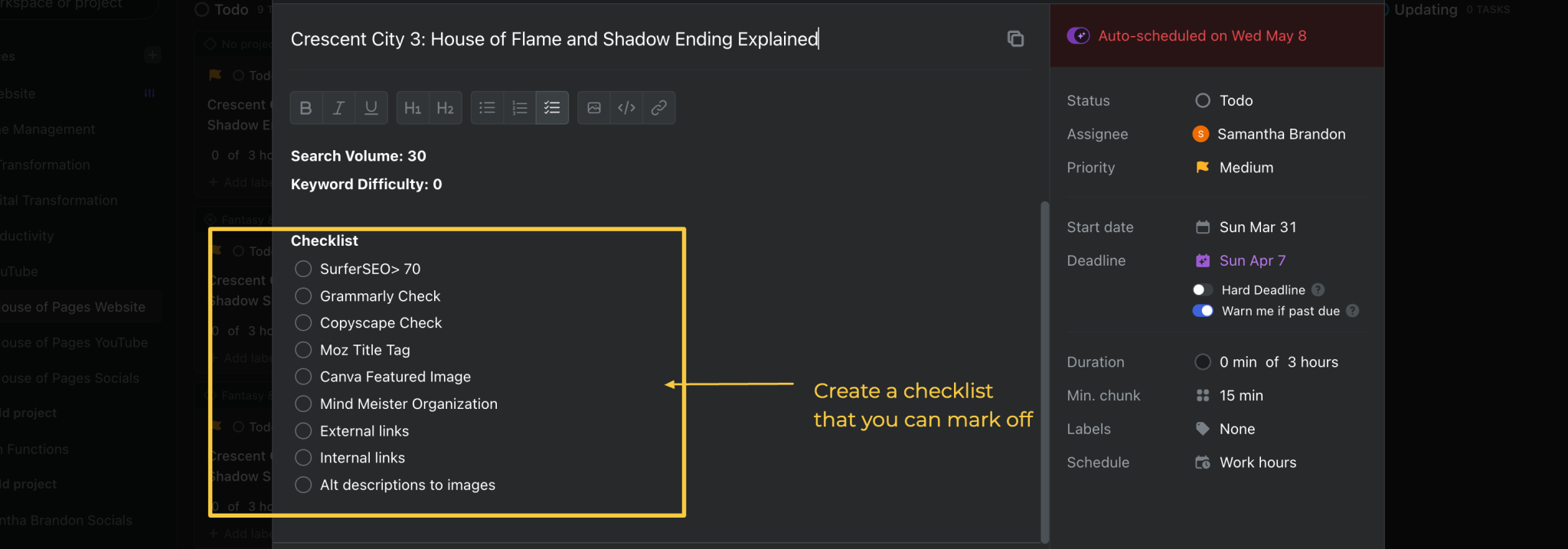This screenshot has height=549, width=1568.
Task: Tick the Canva Featured Image checkbox
Action: click(303, 377)
